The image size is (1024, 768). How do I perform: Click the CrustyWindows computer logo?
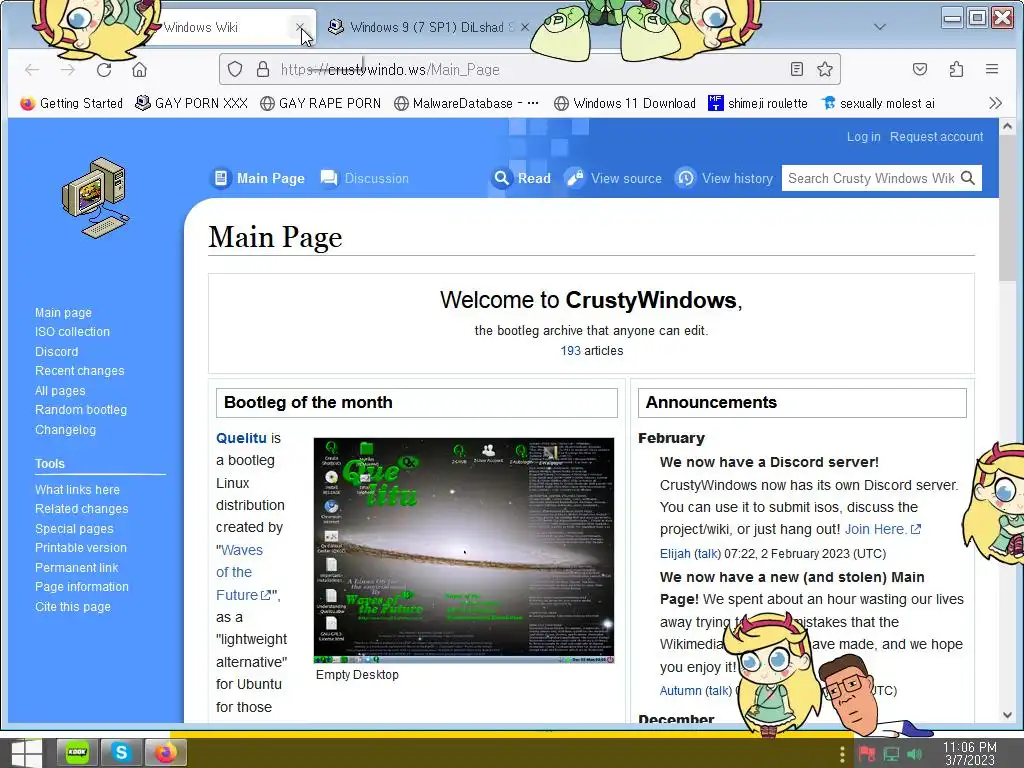point(95,198)
